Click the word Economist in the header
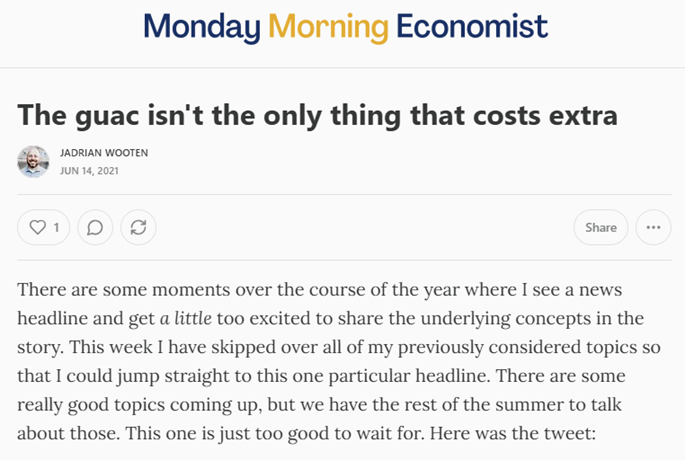This screenshot has height=460, width=685. coord(471,26)
